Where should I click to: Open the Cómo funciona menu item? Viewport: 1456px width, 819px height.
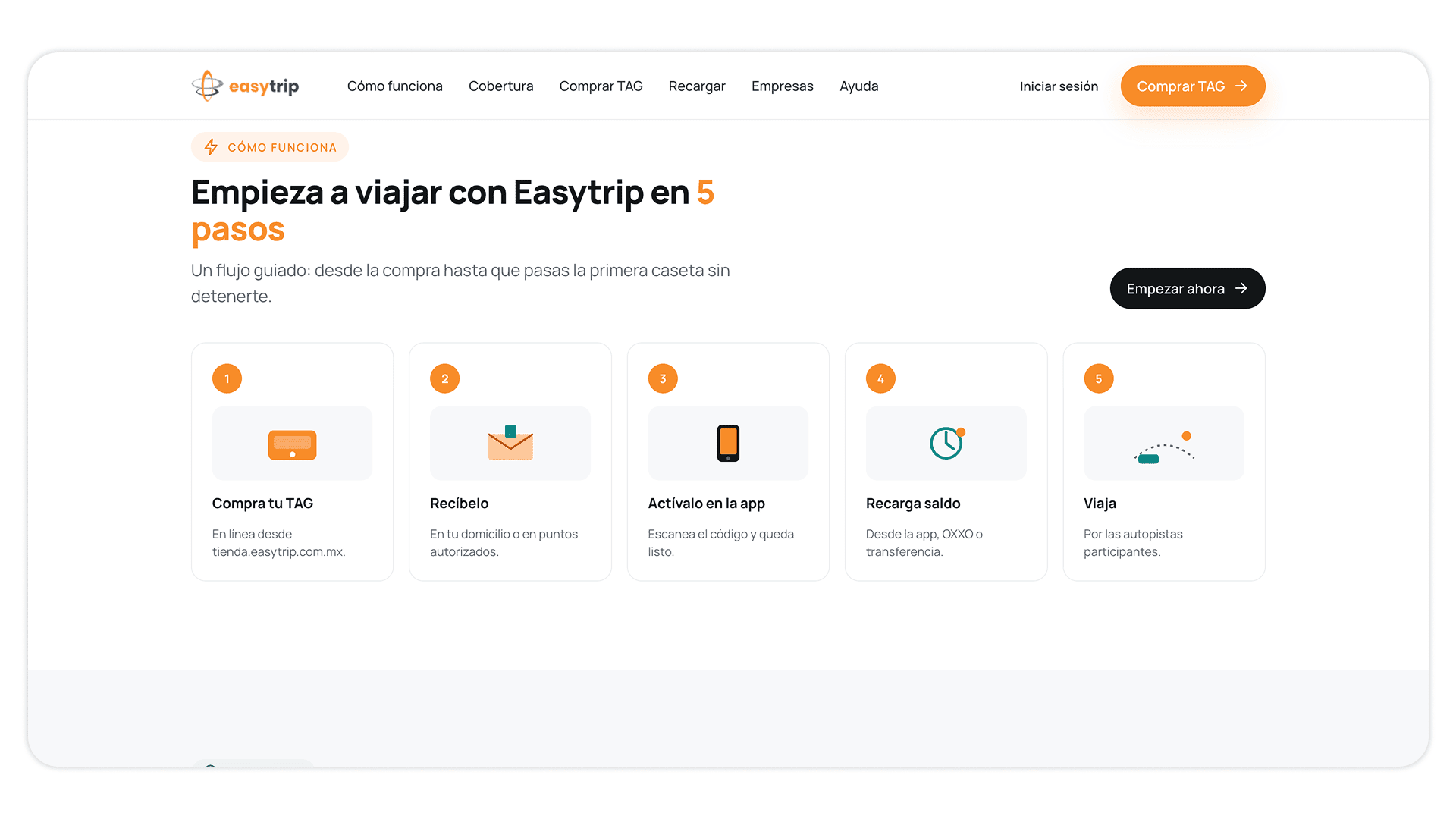394,86
